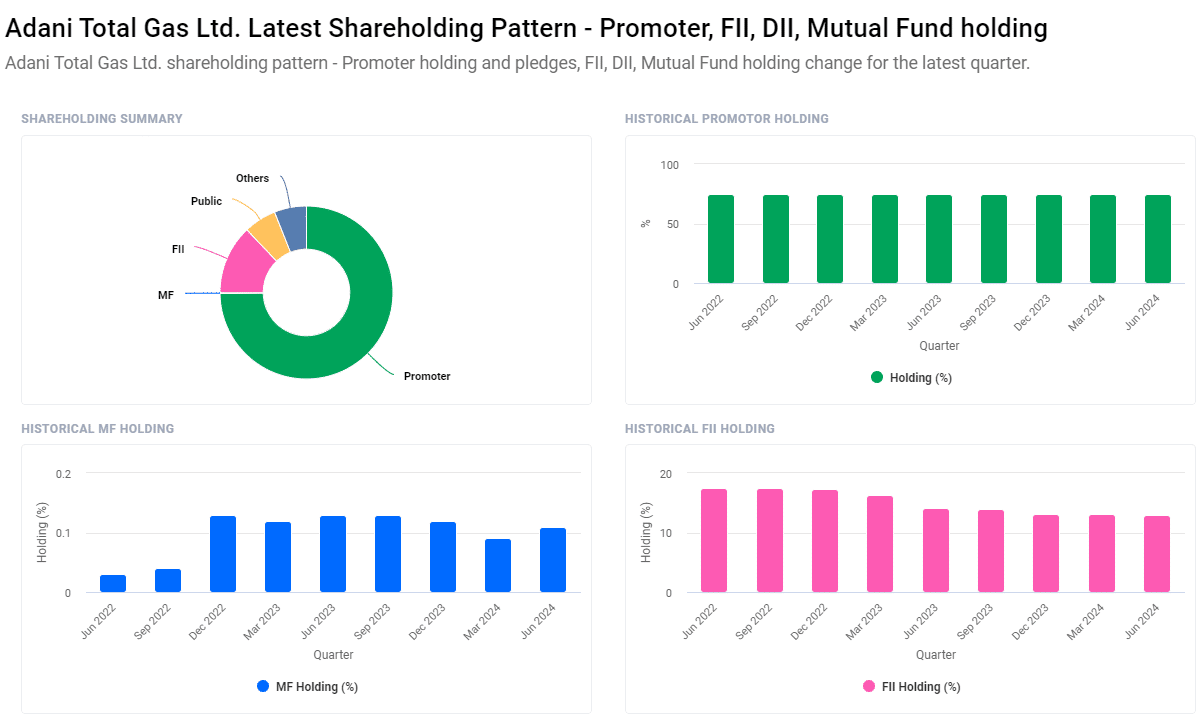The height and width of the screenshot is (722, 1202).
Task: Click the Mar 2023 bar in FII holding chart
Action: click(x=880, y=544)
